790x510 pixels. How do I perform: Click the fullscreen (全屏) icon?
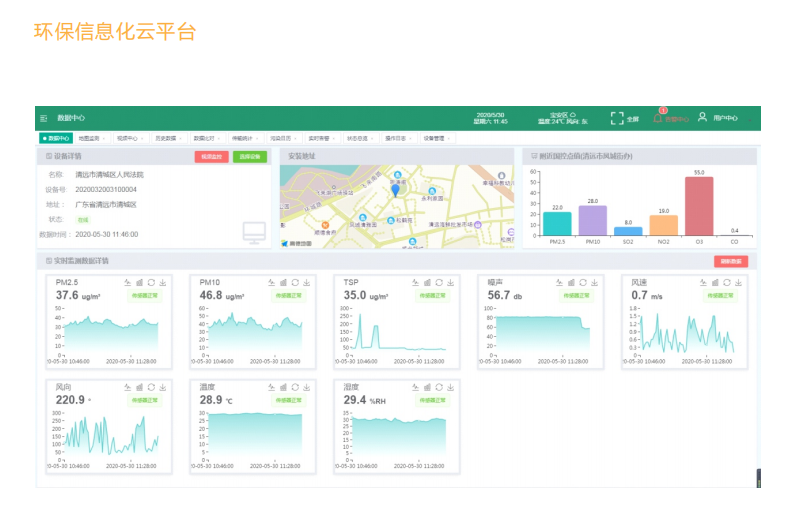tap(617, 118)
